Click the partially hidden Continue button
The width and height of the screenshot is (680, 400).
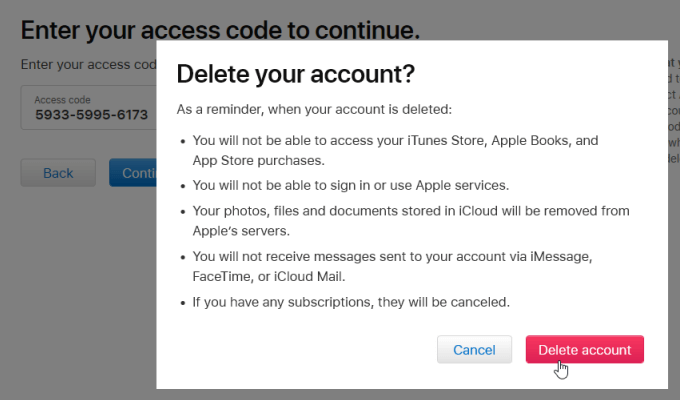pyautogui.click(x=133, y=173)
